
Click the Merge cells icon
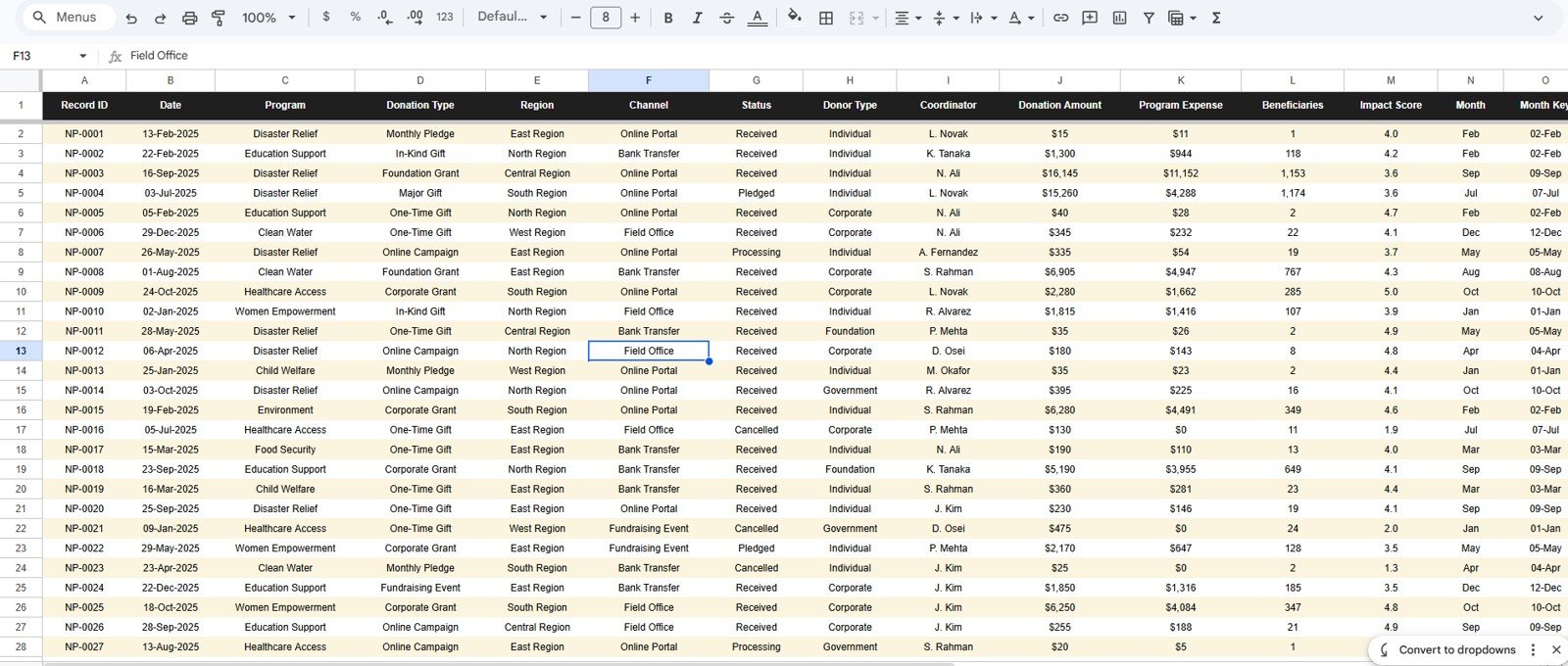(857, 18)
